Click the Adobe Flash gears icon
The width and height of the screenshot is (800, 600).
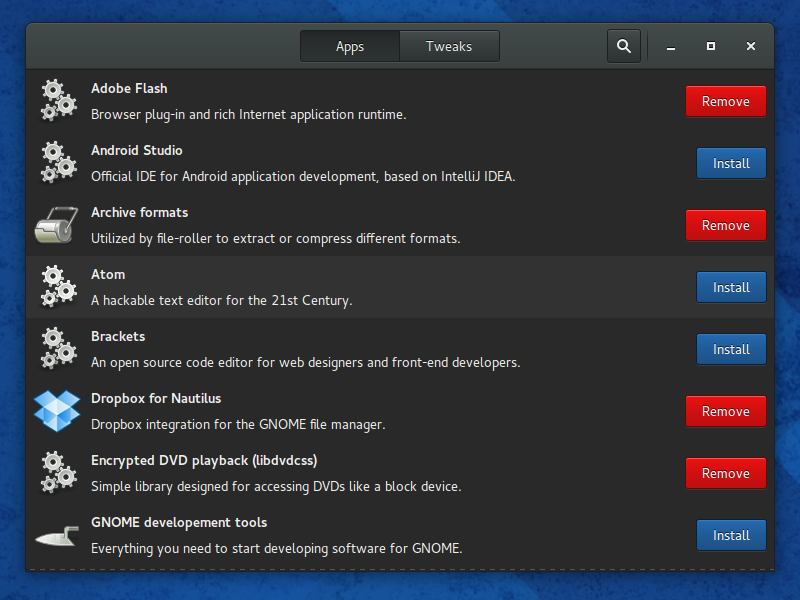point(58,101)
